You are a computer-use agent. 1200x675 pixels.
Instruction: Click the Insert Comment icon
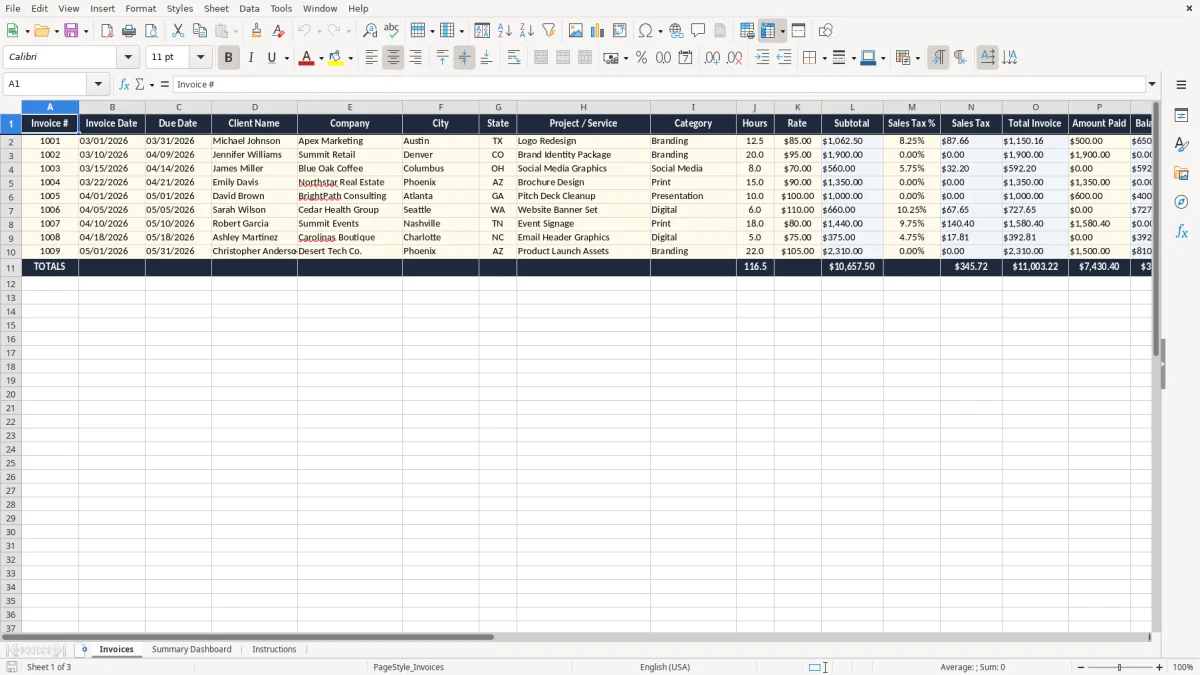click(698, 31)
